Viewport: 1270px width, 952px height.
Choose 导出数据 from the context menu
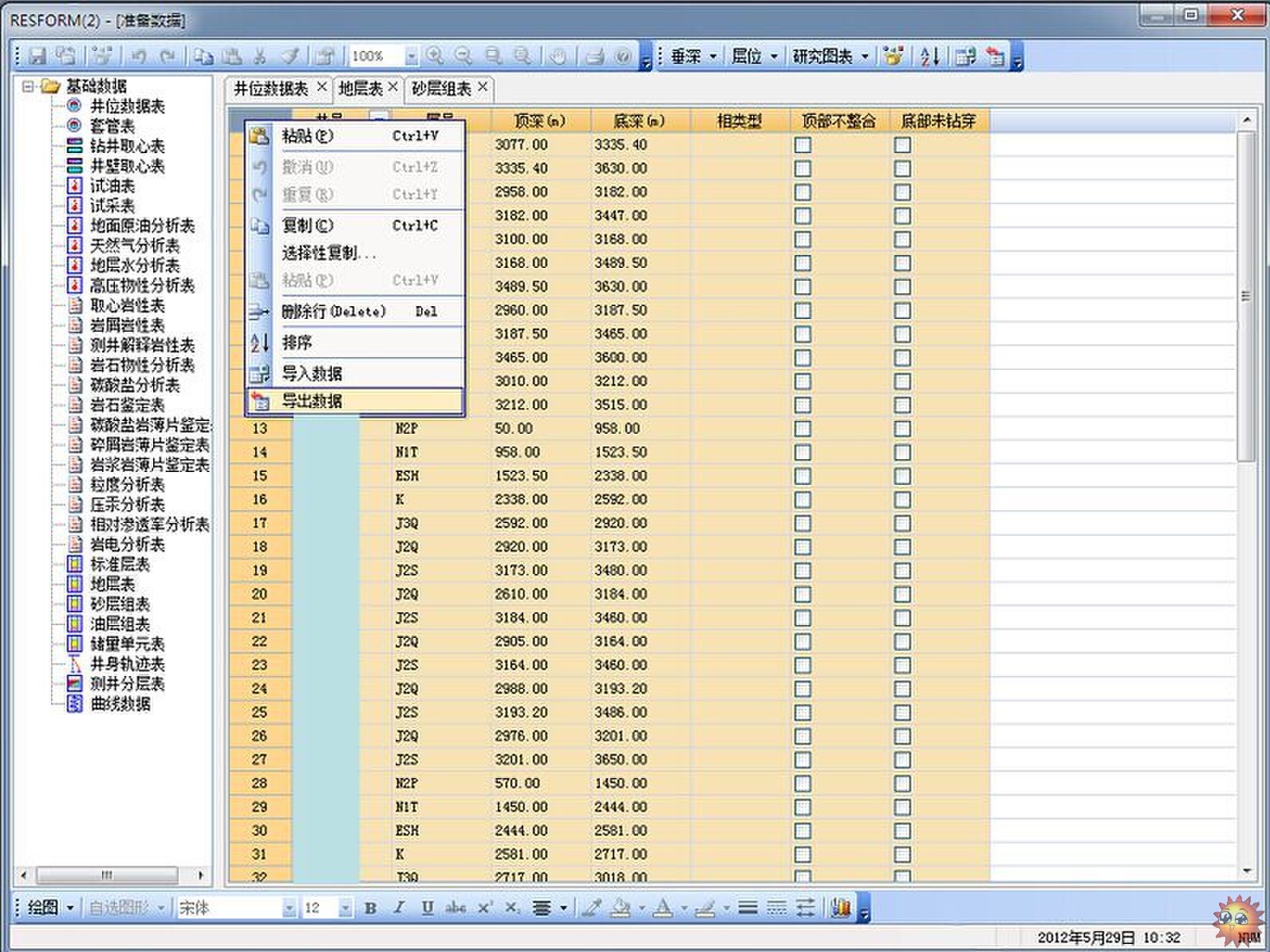tap(354, 401)
